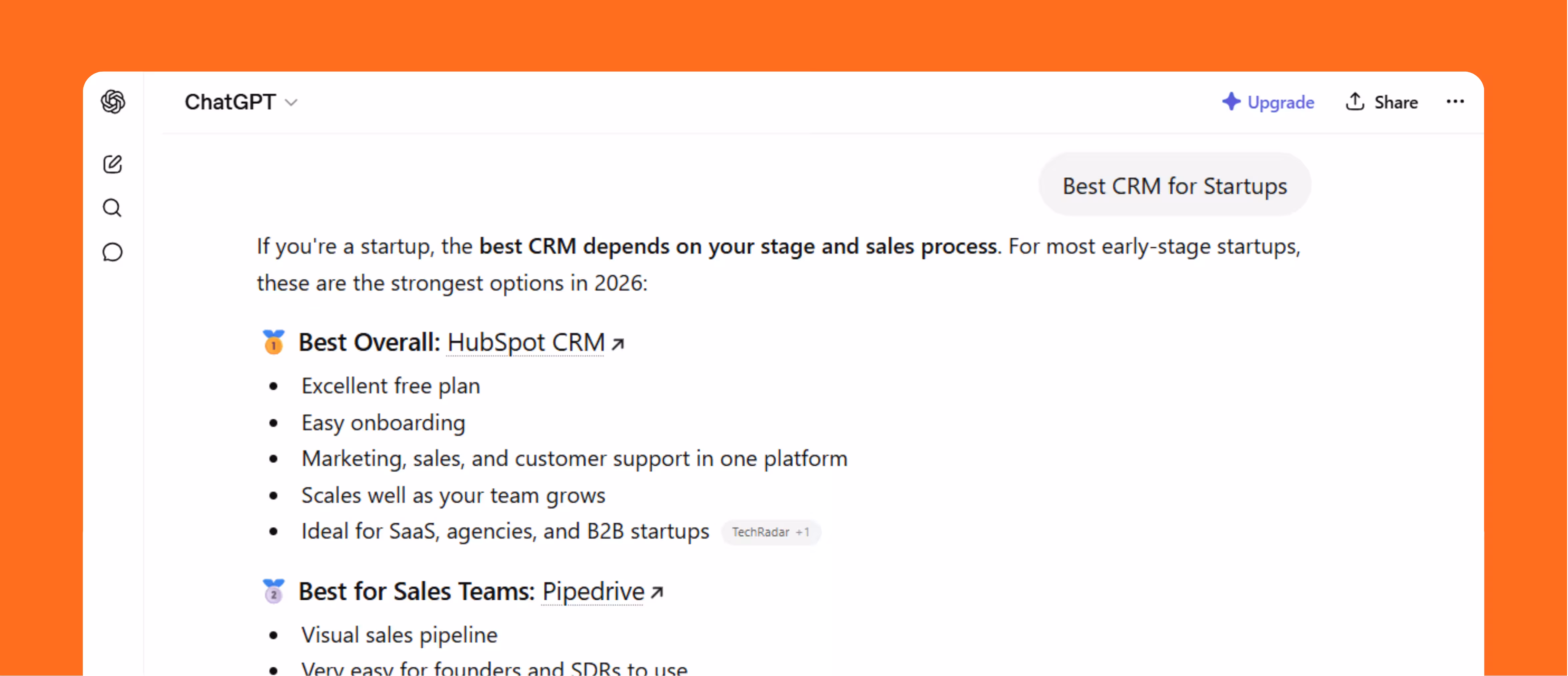1568x676 pixels.
Task: Click the Upgrade sparkle icon
Action: point(1231,101)
